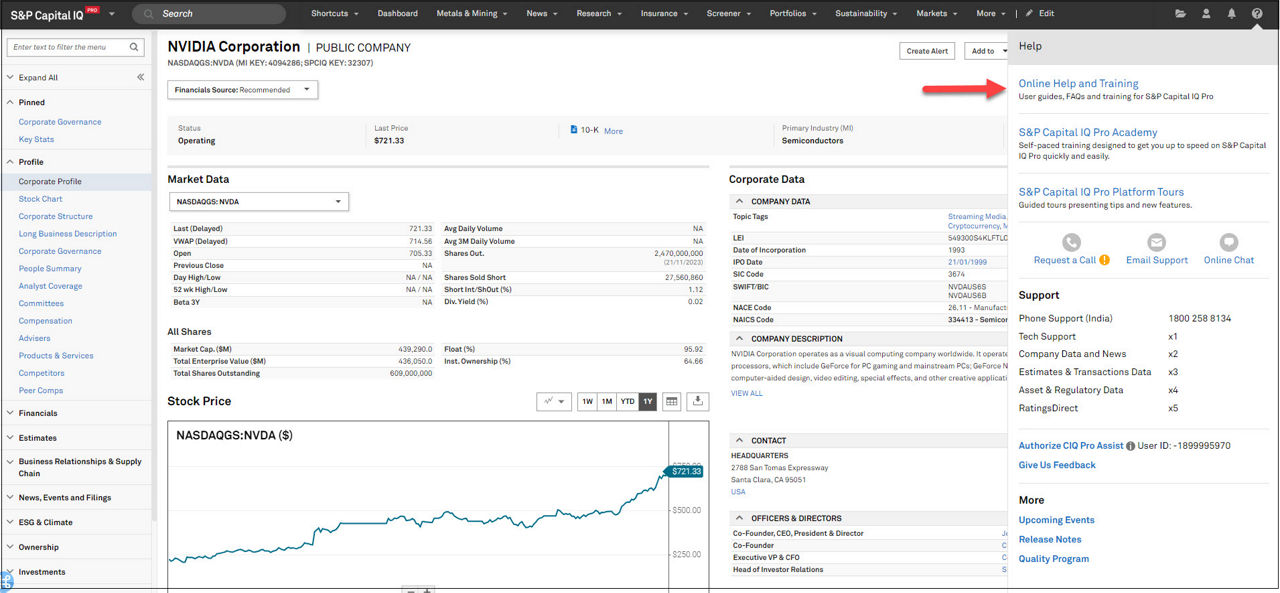
Task: Click the Quality Program link
Action: tap(1054, 559)
